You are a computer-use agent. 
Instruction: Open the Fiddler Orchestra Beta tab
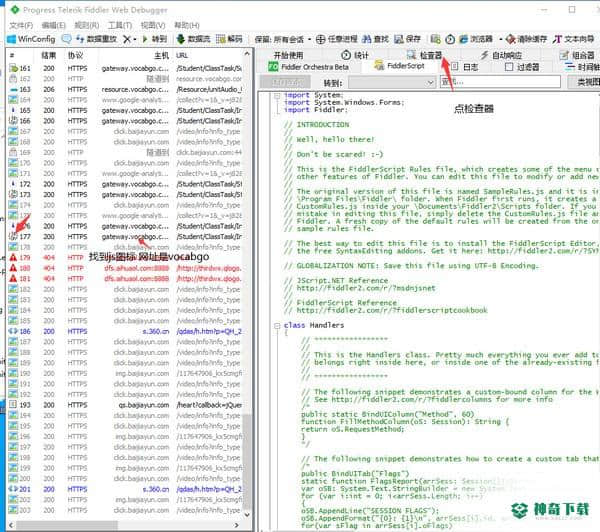point(308,67)
